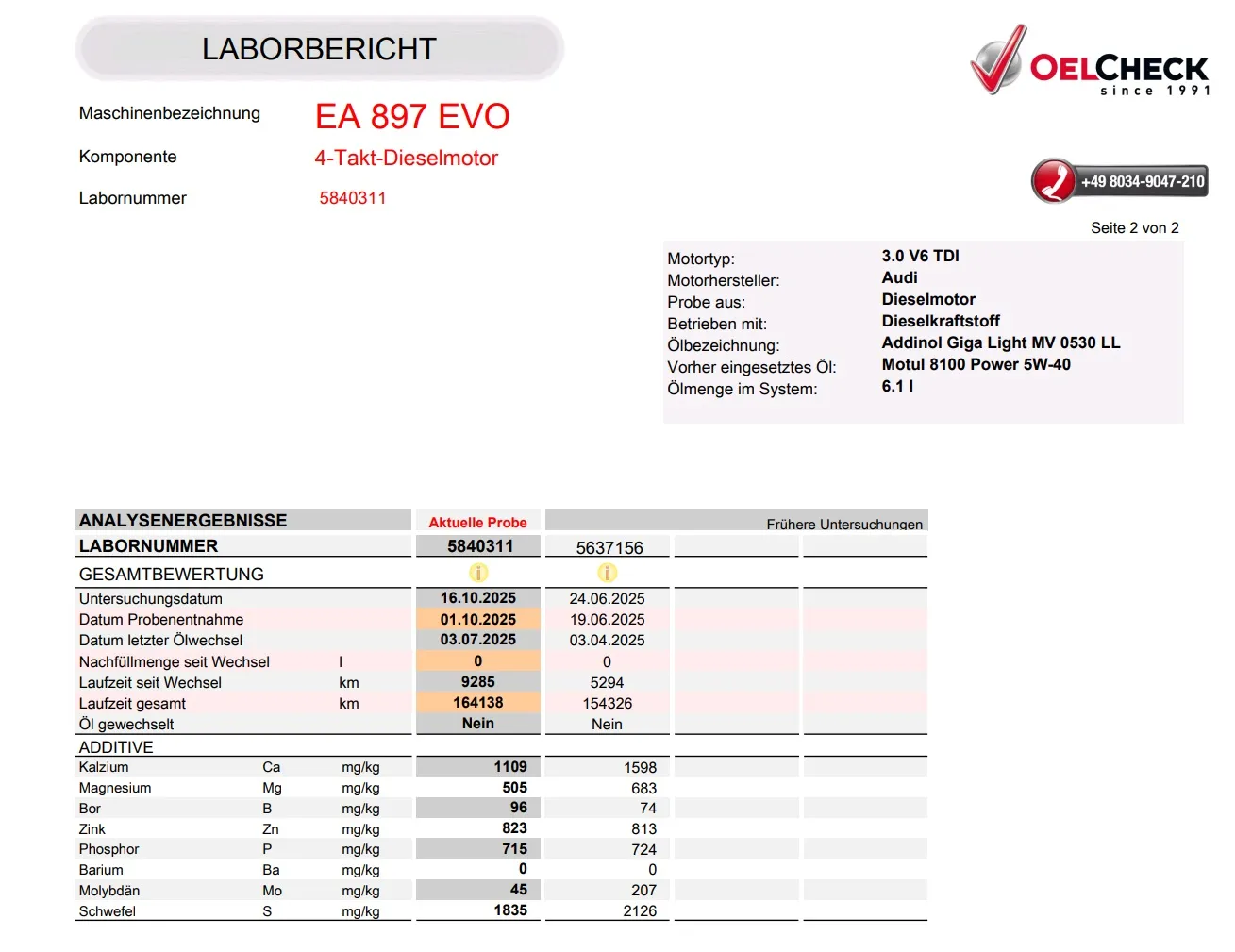
Task: Click the red EA 897 EVO machine name
Action: click(x=411, y=117)
